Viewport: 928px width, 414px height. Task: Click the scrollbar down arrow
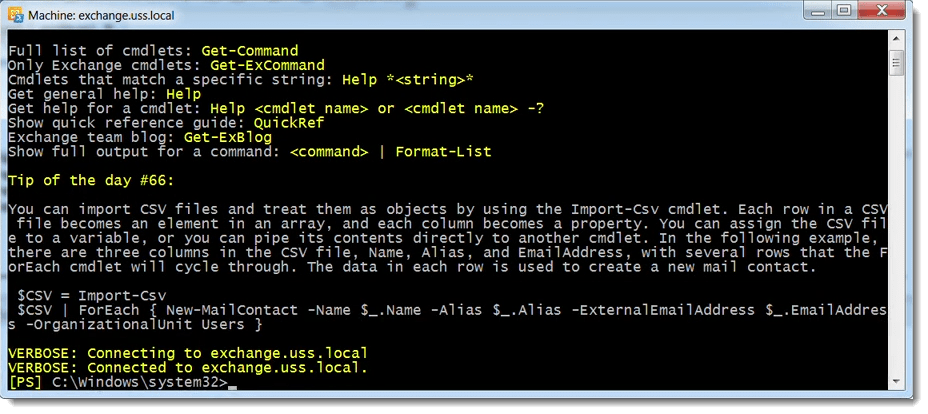(896, 381)
